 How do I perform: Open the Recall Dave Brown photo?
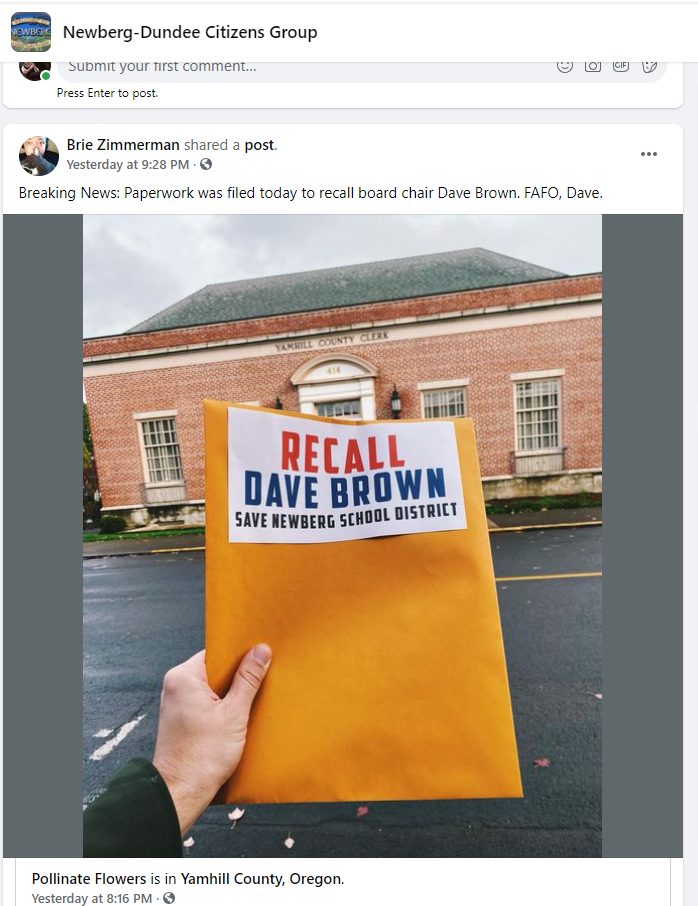pos(343,536)
